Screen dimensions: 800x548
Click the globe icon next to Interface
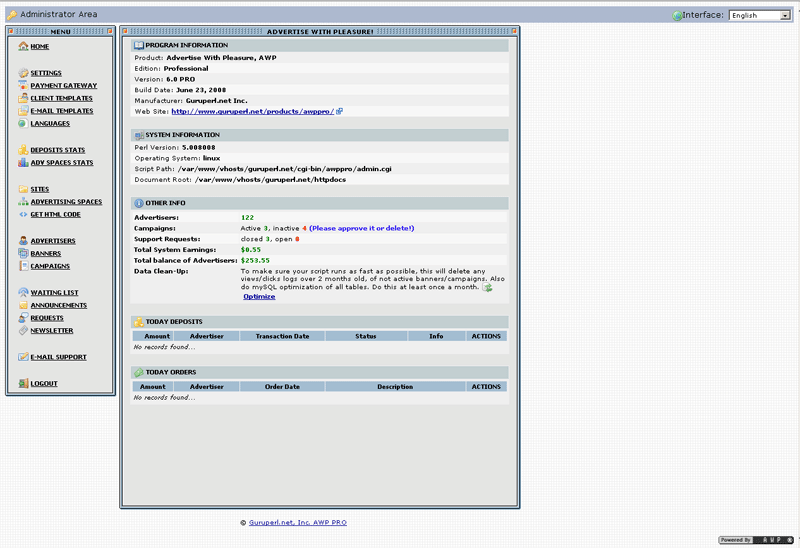677,15
